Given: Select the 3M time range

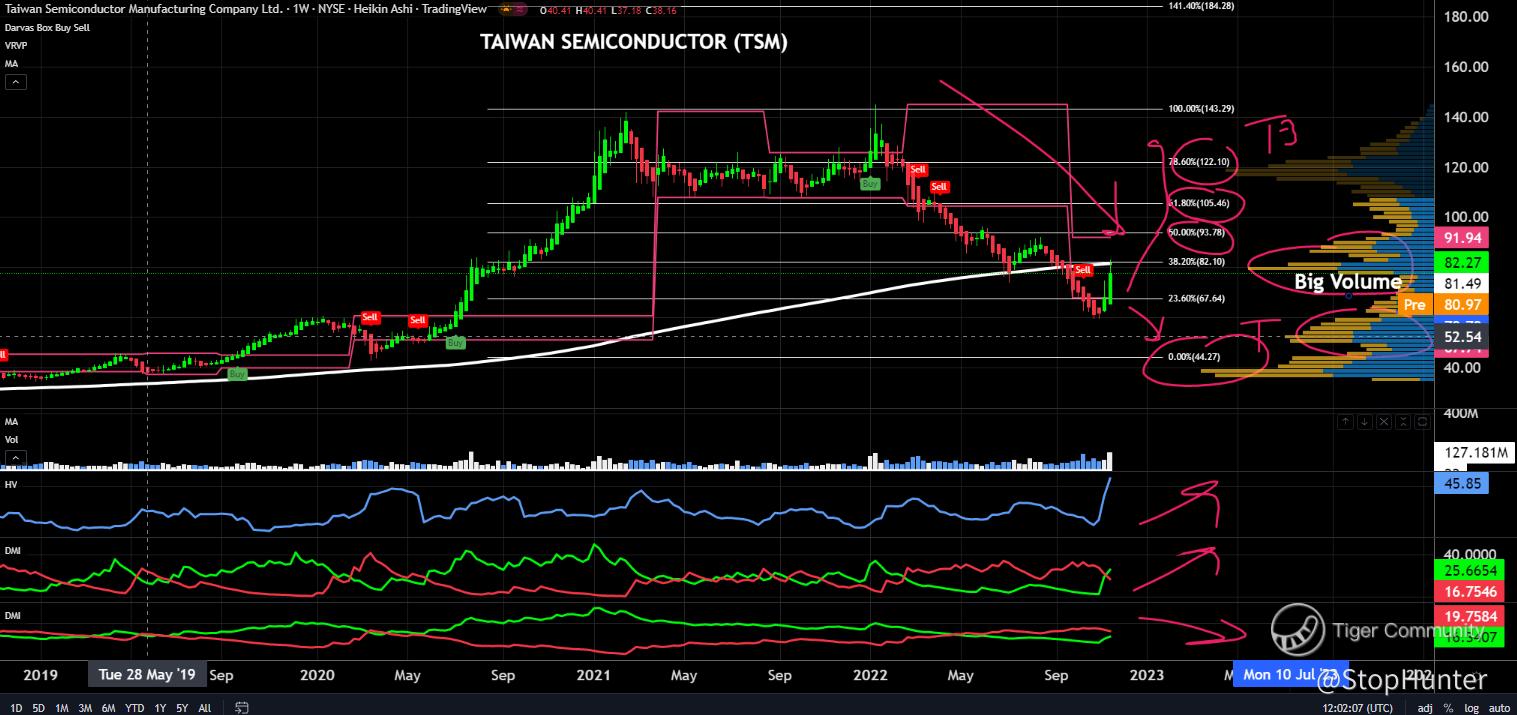Looking at the screenshot, I should pyautogui.click(x=85, y=707).
